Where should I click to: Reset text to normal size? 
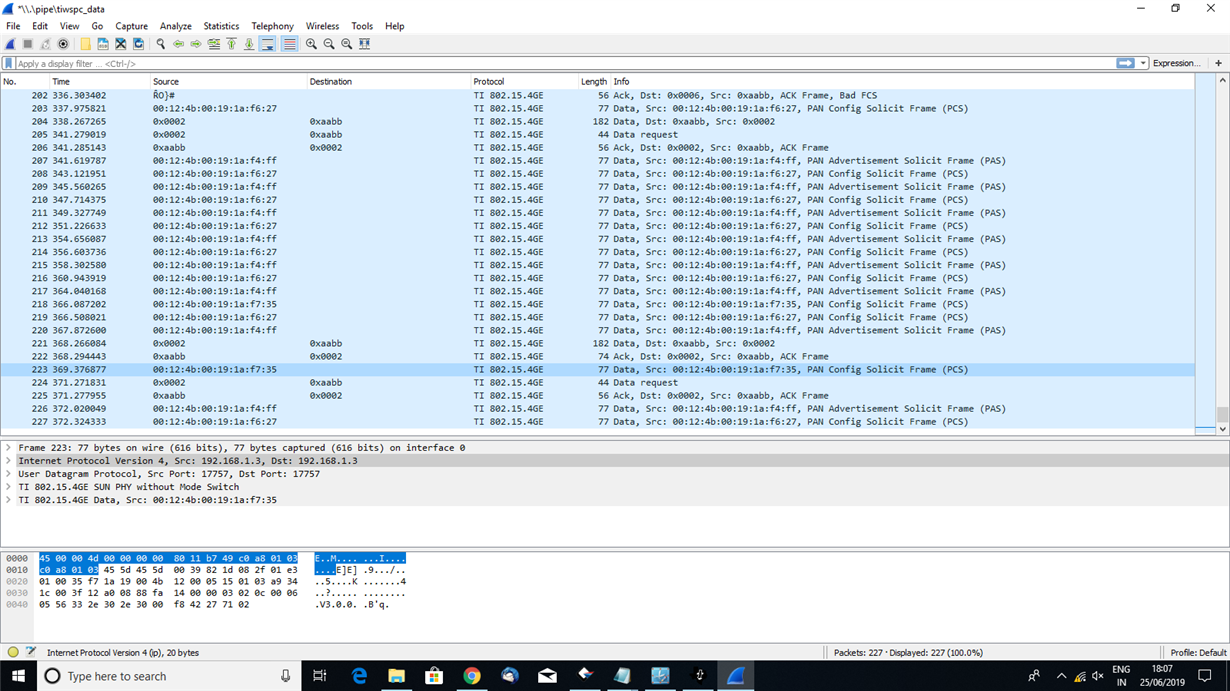tap(347, 44)
